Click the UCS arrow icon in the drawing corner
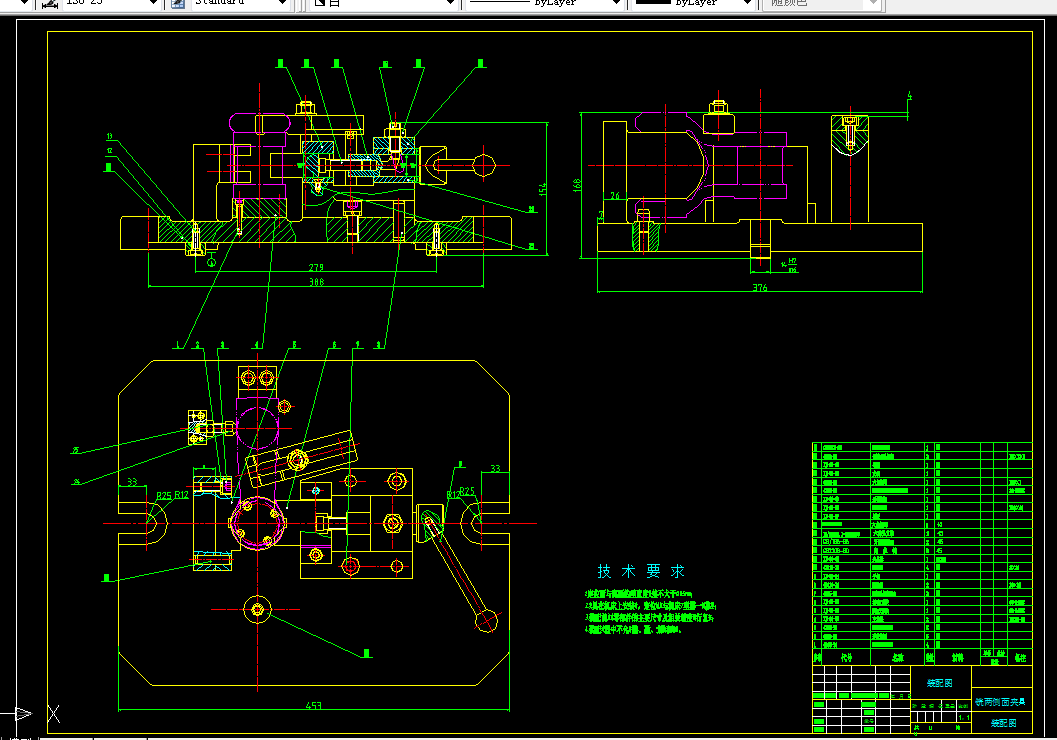Screen dimensions: 1057x740 click(x=22, y=713)
